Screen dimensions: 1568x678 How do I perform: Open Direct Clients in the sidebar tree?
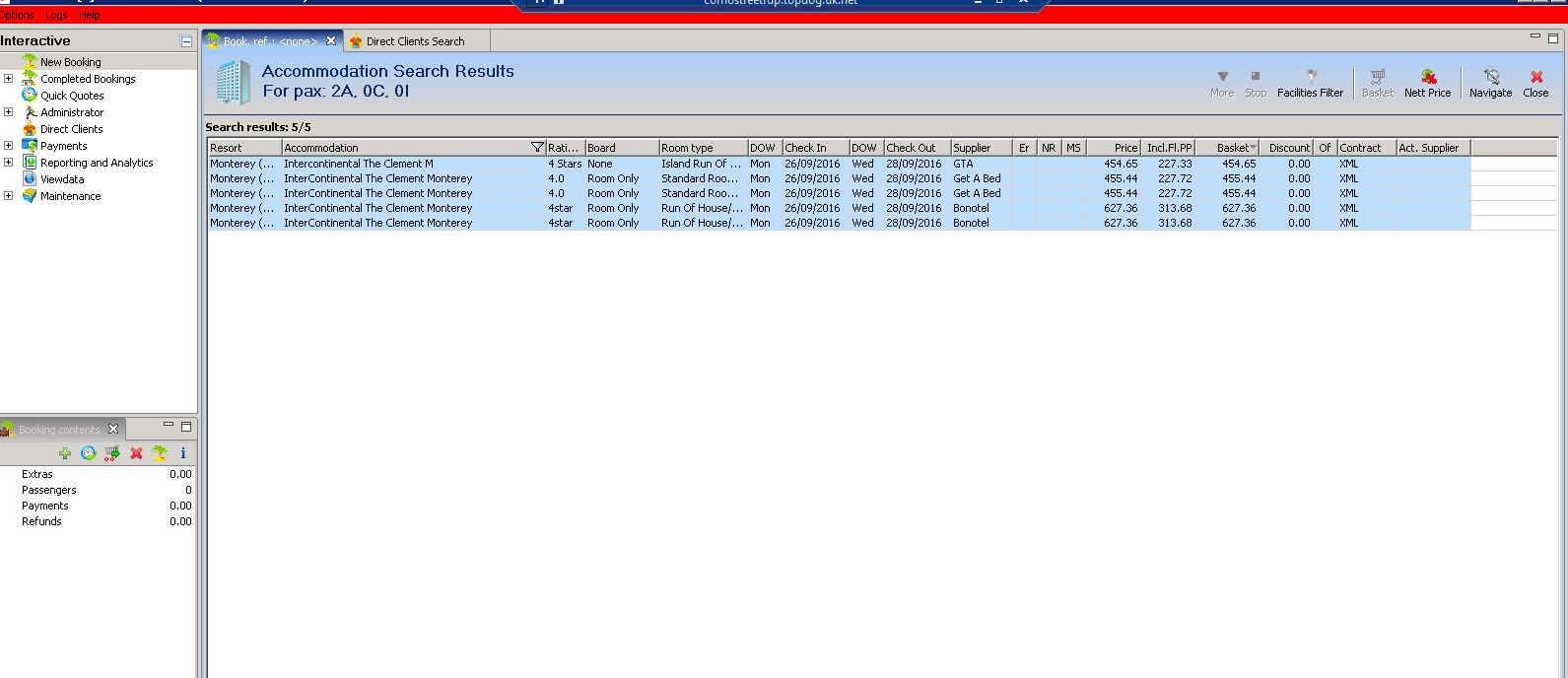(x=71, y=129)
